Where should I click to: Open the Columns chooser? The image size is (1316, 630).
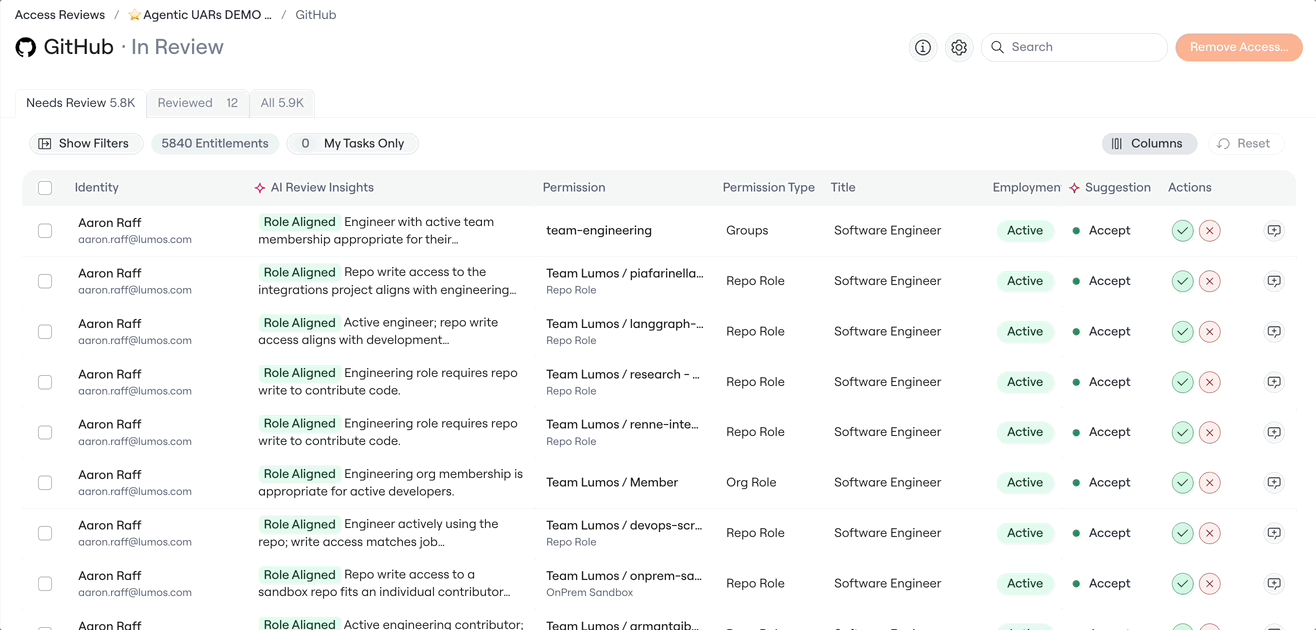coord(1149,144)
